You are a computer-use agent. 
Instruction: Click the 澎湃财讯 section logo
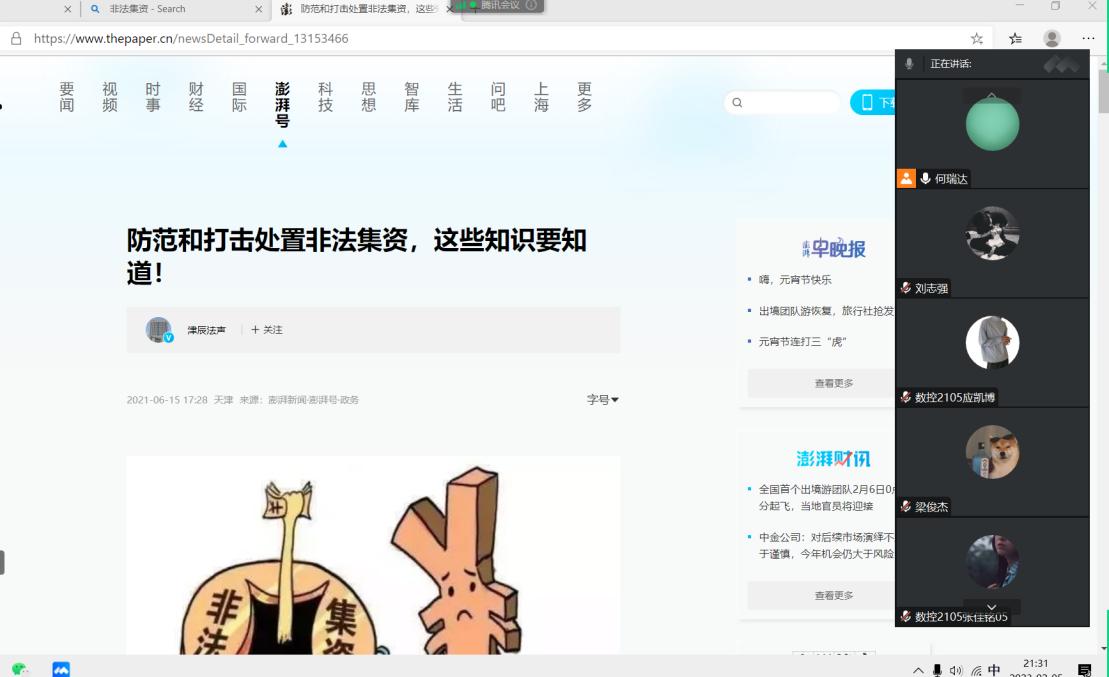point(833,458)
